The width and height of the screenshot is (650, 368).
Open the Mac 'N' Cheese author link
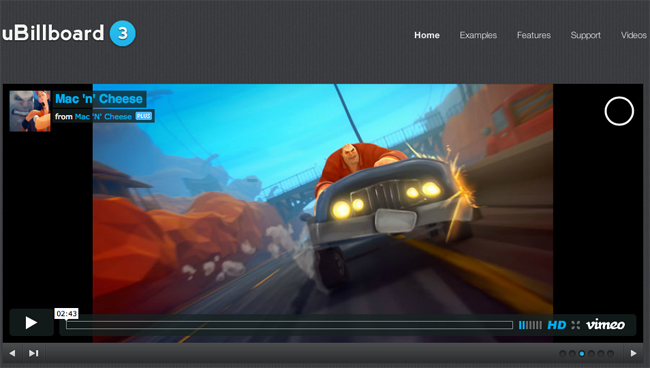(x=103, y=116)
